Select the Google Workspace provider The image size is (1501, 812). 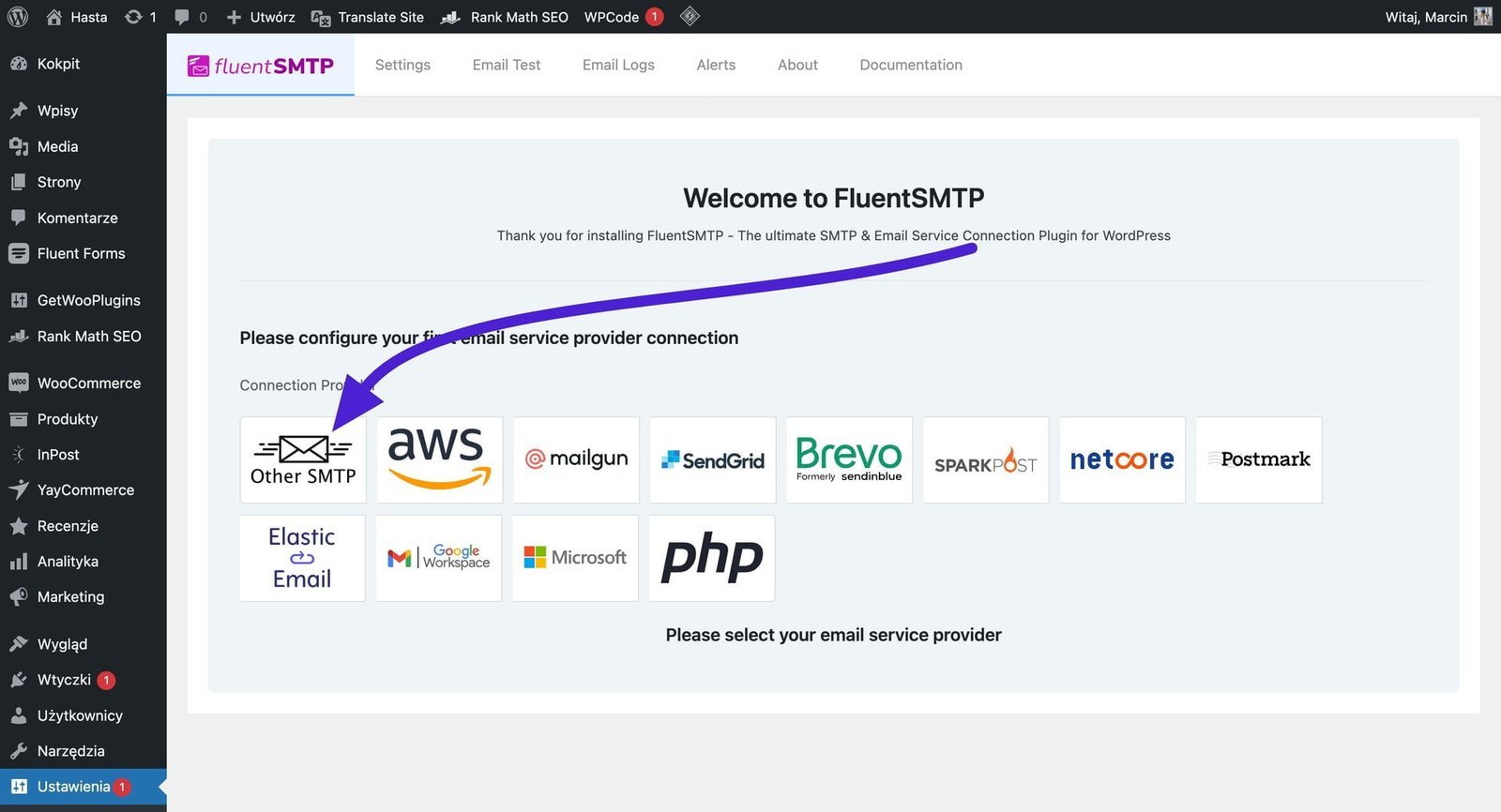pos(439,558)
